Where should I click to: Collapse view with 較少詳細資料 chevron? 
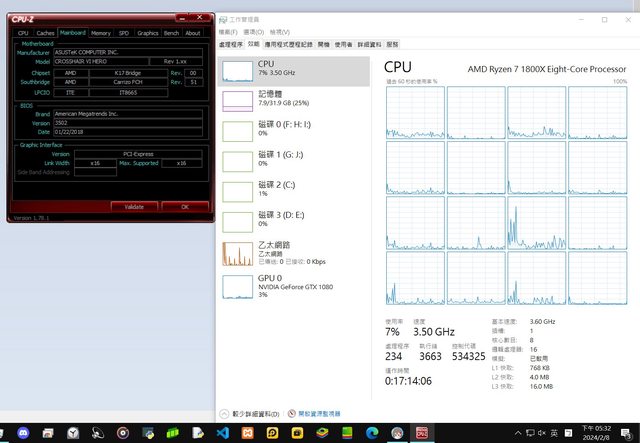click(x=224, y=414)
